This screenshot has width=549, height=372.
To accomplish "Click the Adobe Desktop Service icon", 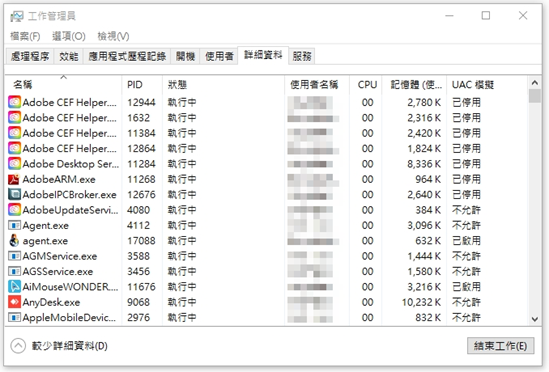I will (14, 164).
